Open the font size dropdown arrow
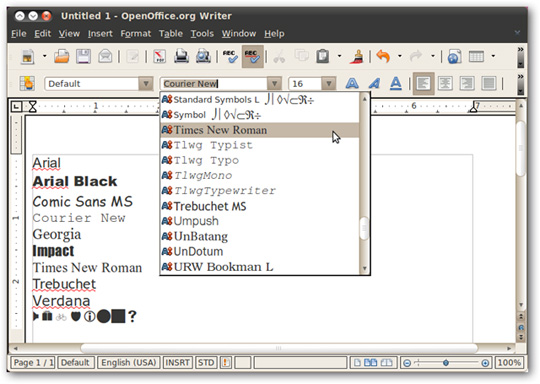The height and width of the screenshot is (384, 540). (329, 84)
